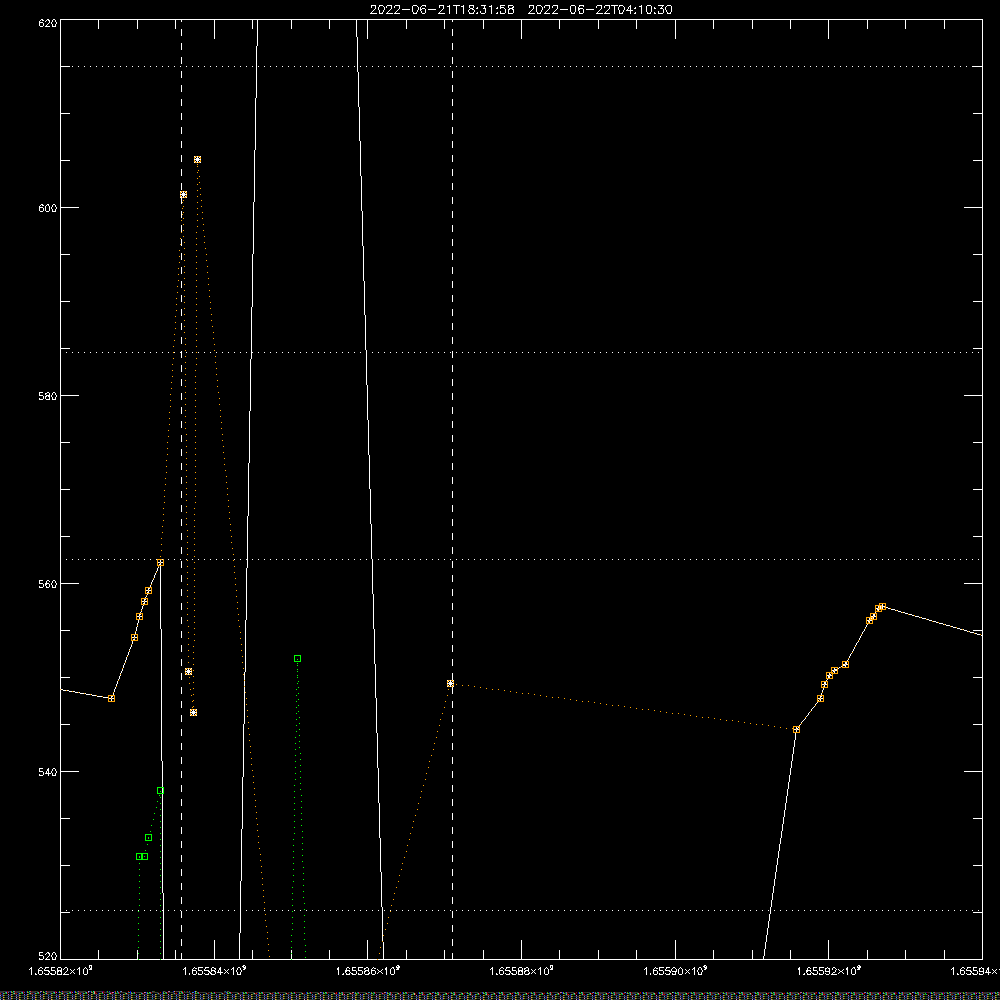Select the orange data point at 562 on dotted line
Screen dimensions: 1000x1000
(x=161, y=562)
